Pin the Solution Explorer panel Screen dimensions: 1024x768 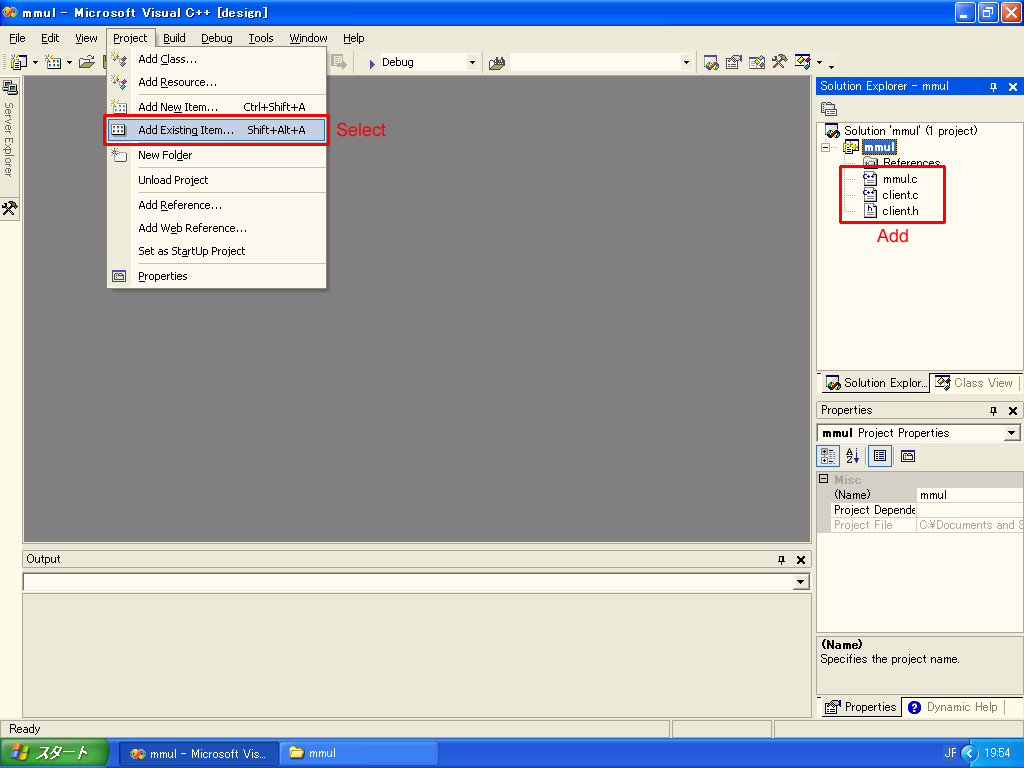(993, 87)
